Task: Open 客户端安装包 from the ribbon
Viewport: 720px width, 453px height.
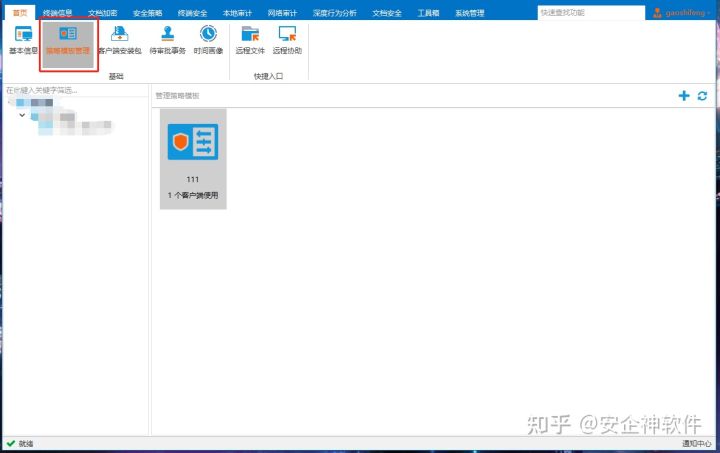Action: tap(120, 40)
